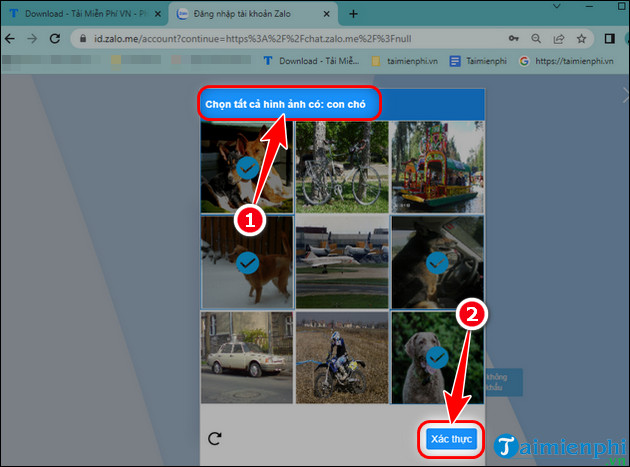Select the bicycles image tile

pos(342,166)
